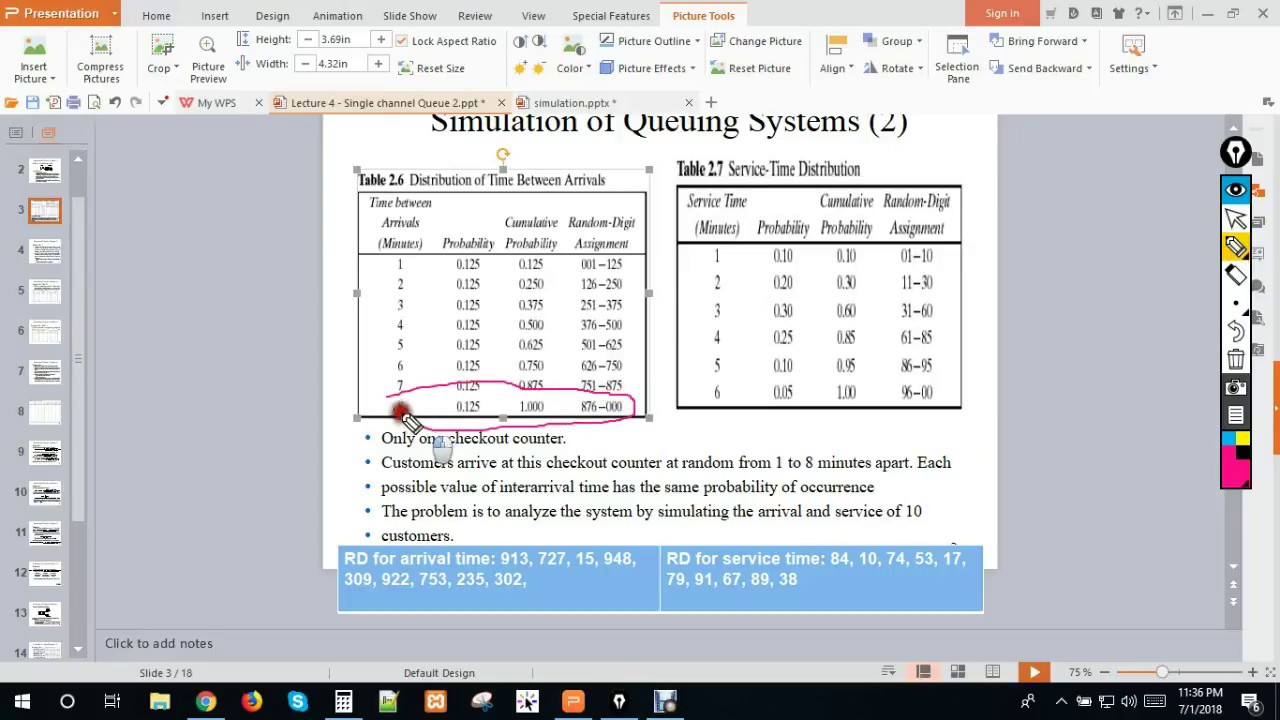The width and height of the screenshot is (1280, 720).
Task: Click Change Picture button
Action: [755, 41]
